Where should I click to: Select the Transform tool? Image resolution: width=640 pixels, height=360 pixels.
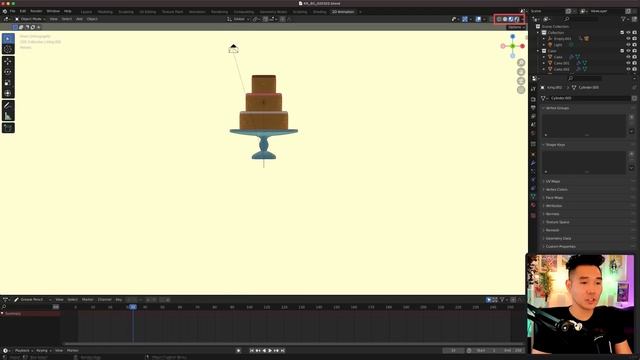8,93
